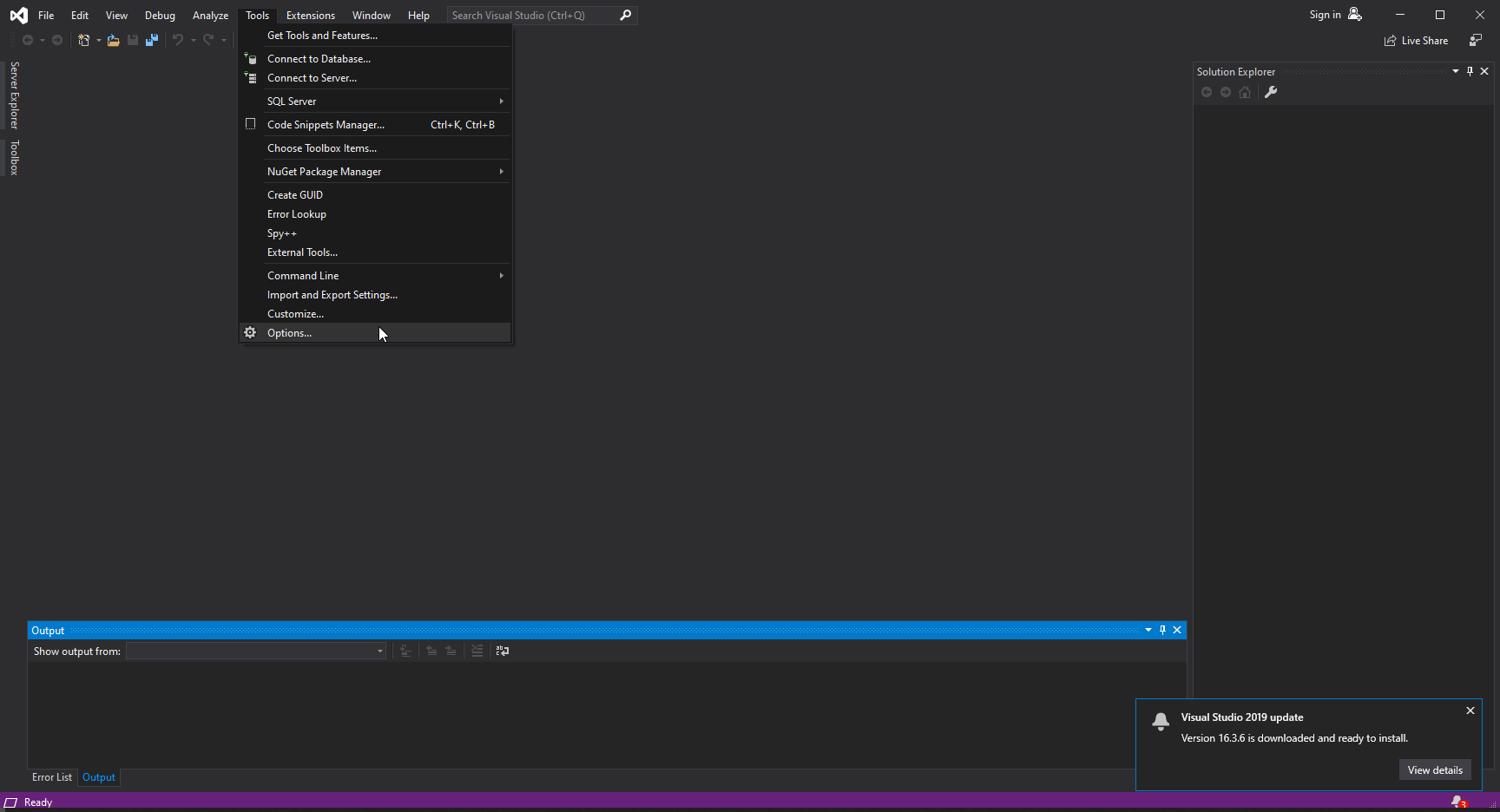Select Spy++ menu item
The height and width of the screenshot is (812, 1500).
(375, 233)
